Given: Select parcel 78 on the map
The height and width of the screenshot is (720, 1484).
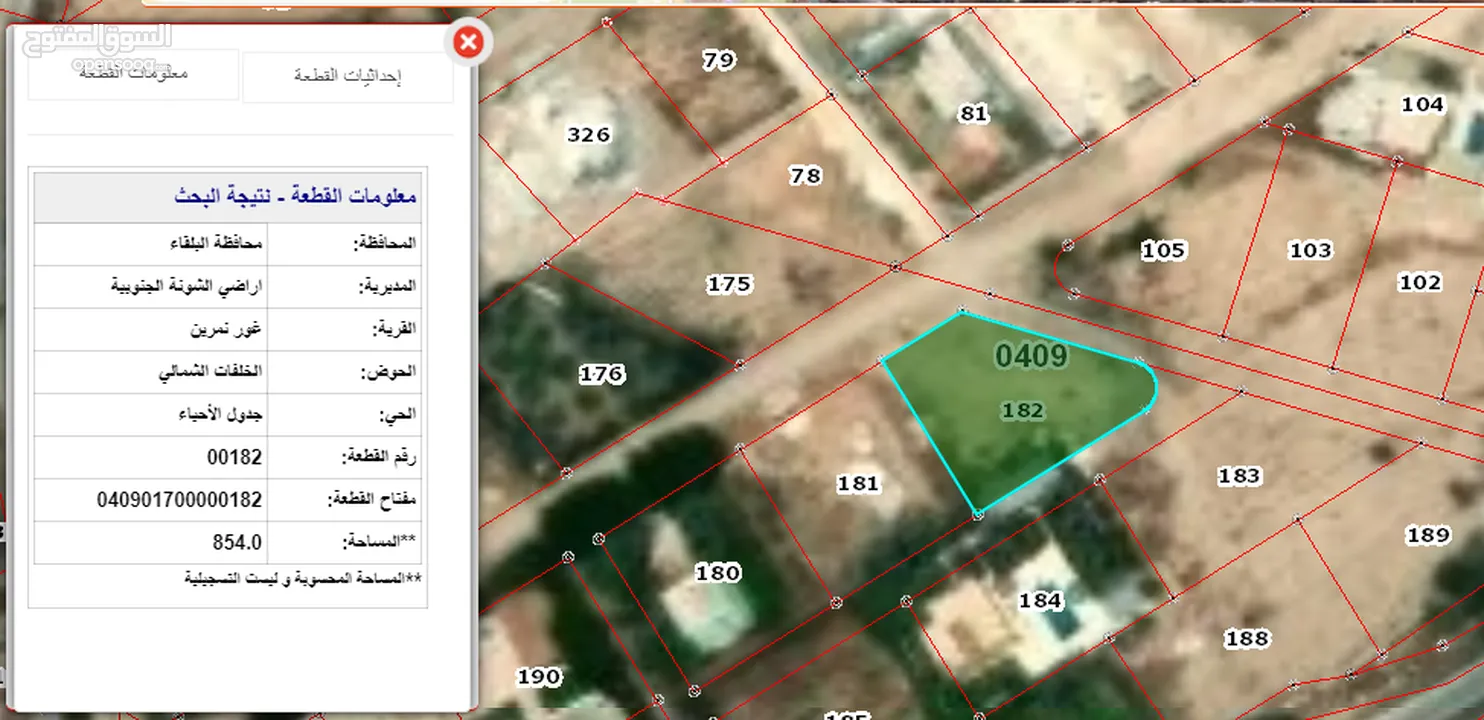Looking at the screenshot, I should tap(805, 176).
